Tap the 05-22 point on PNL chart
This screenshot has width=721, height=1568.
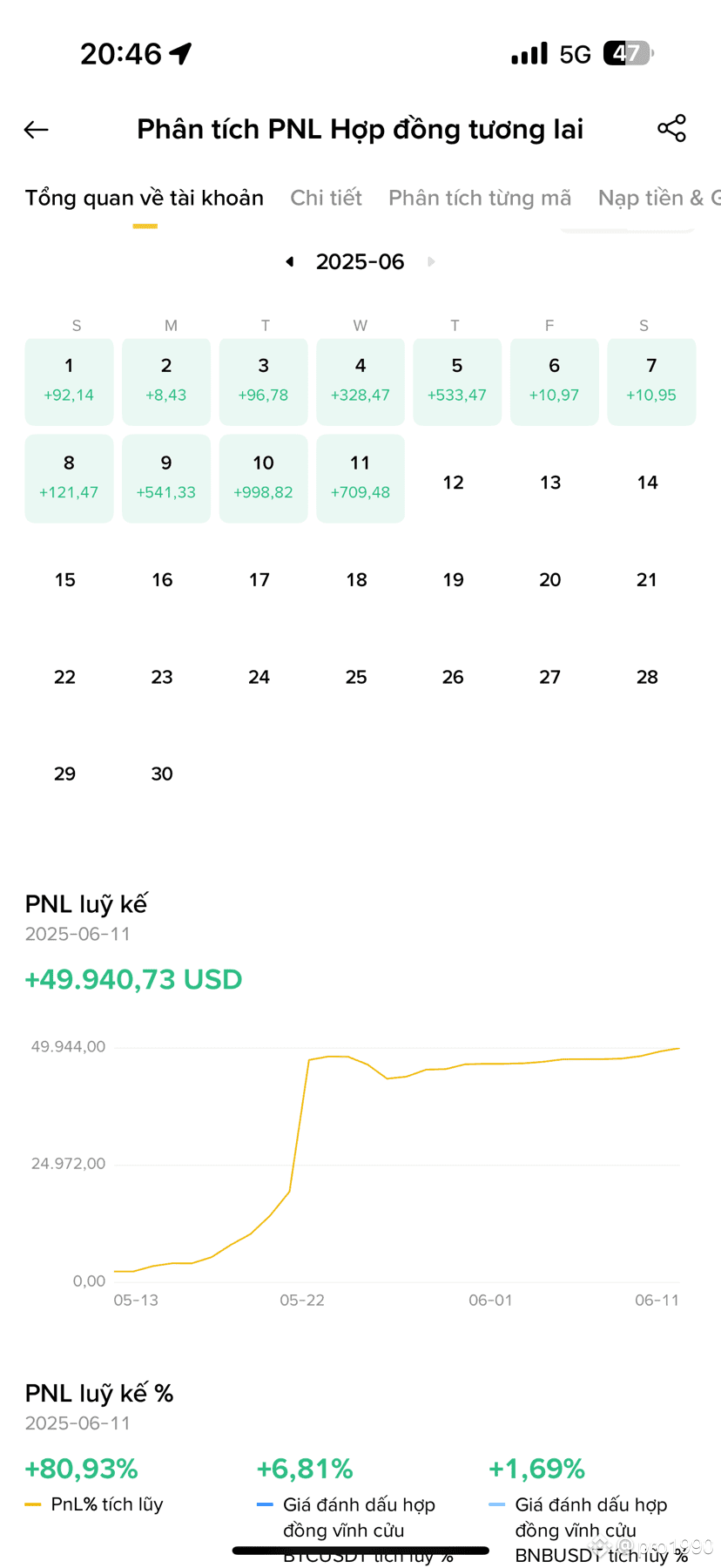point(301,1115)
